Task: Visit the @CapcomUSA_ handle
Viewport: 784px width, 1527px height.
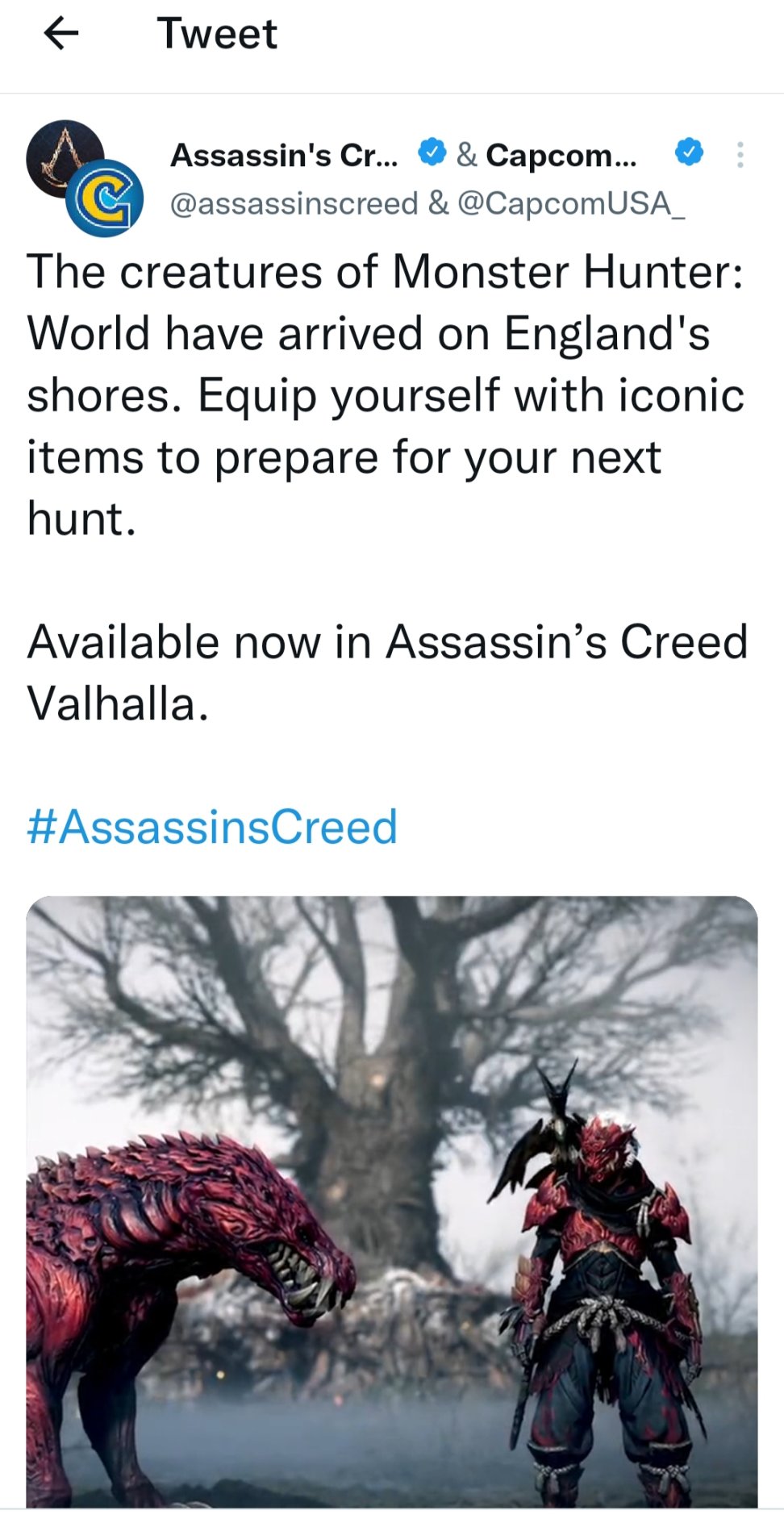Action: tap(571, 203)
